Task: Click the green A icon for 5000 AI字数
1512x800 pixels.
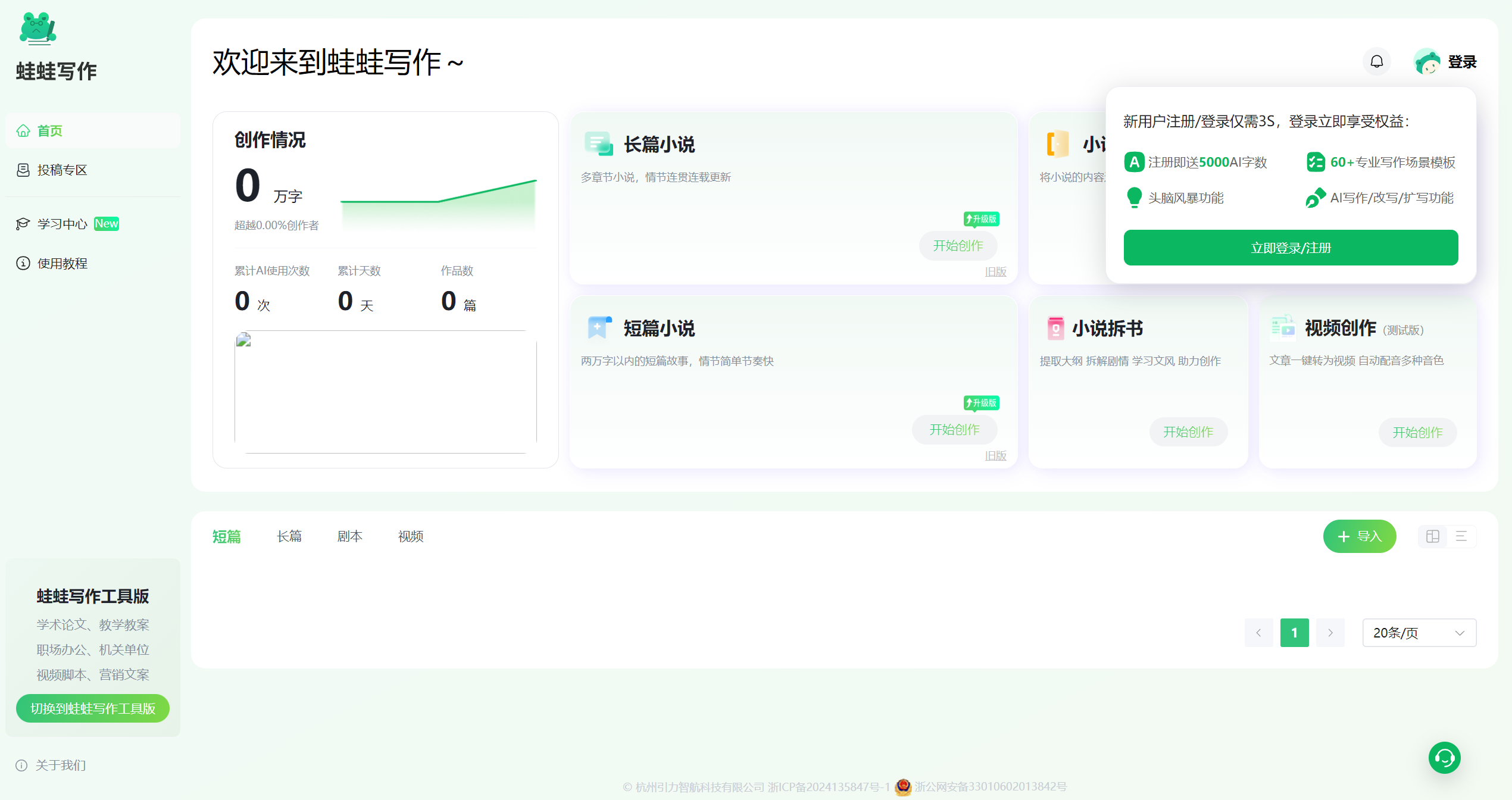Action: pos(1134,162)
